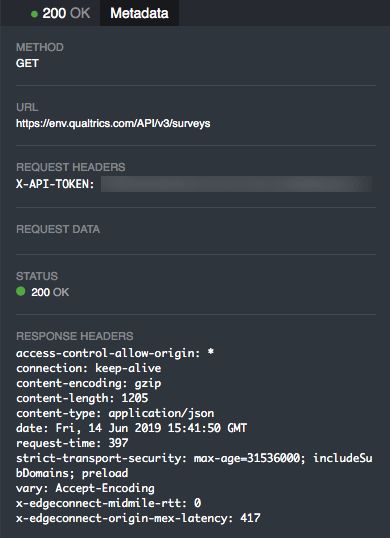Click the RESPONSE HEADERS section label

pos(75,336)
